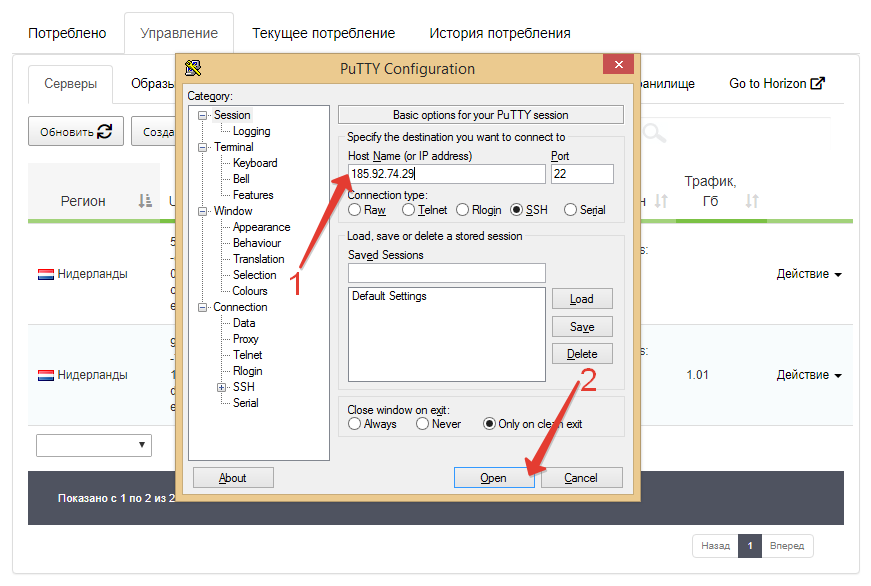The height and width of the screenshot is (586, 871).
Task: Click Netherlands flag in second server row
Action: pos(46,375)
